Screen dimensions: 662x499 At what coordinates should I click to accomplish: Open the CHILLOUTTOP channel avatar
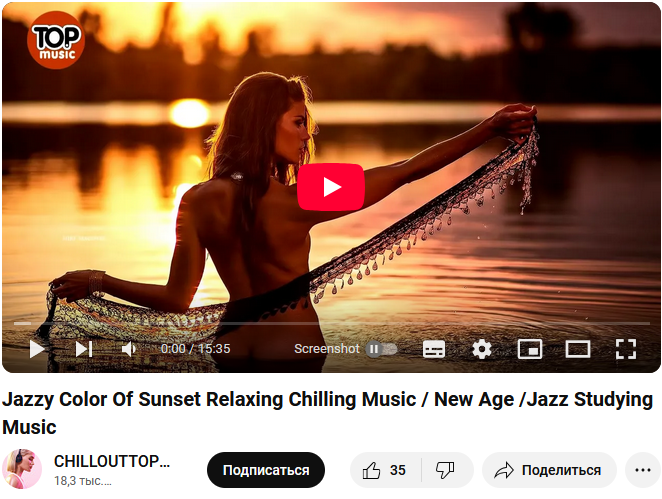click(x=22, y=469)
